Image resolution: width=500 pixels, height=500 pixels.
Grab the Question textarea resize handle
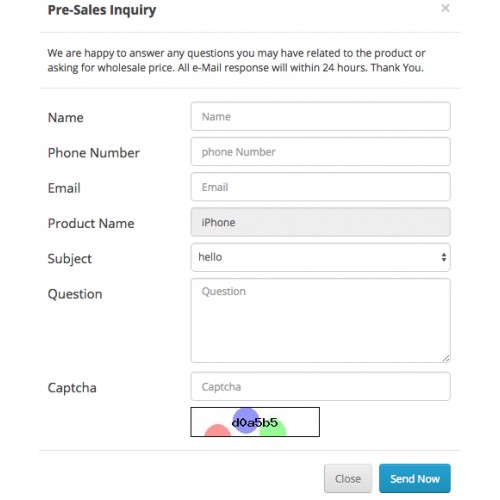(446, 358)
